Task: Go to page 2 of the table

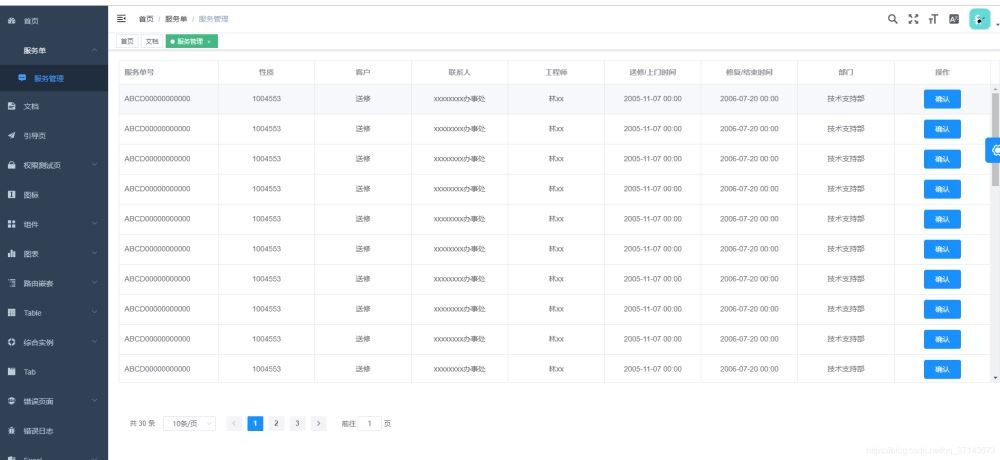Action: 276,424
